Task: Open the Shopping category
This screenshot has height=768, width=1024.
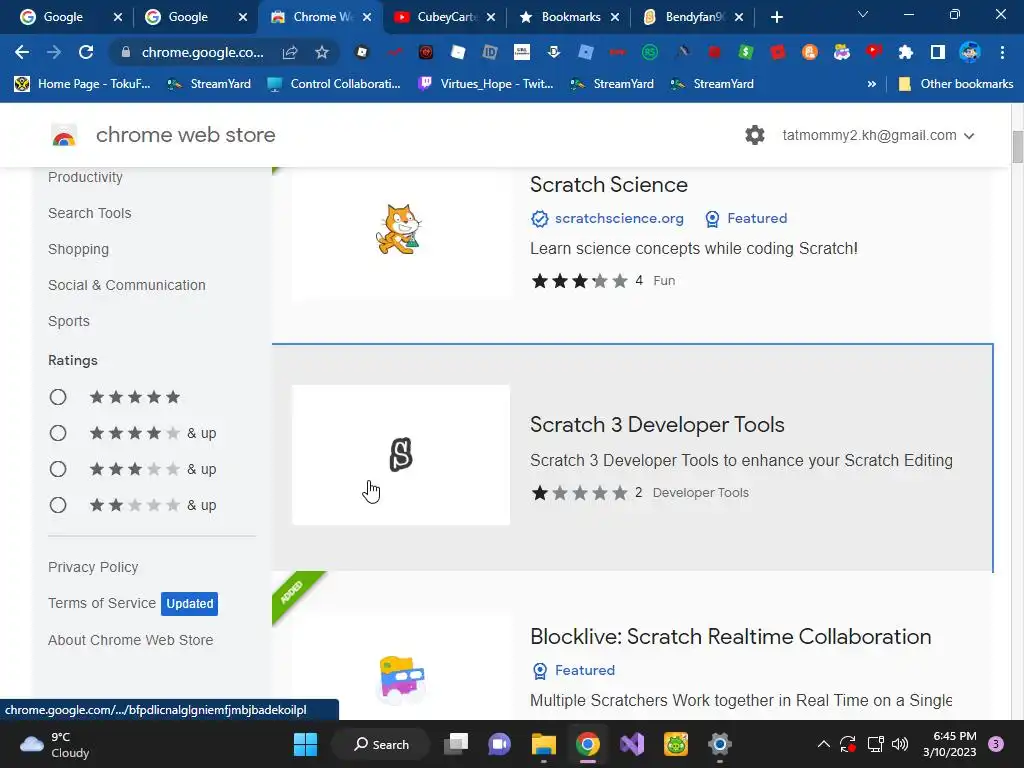Action: tap(78, 249)
